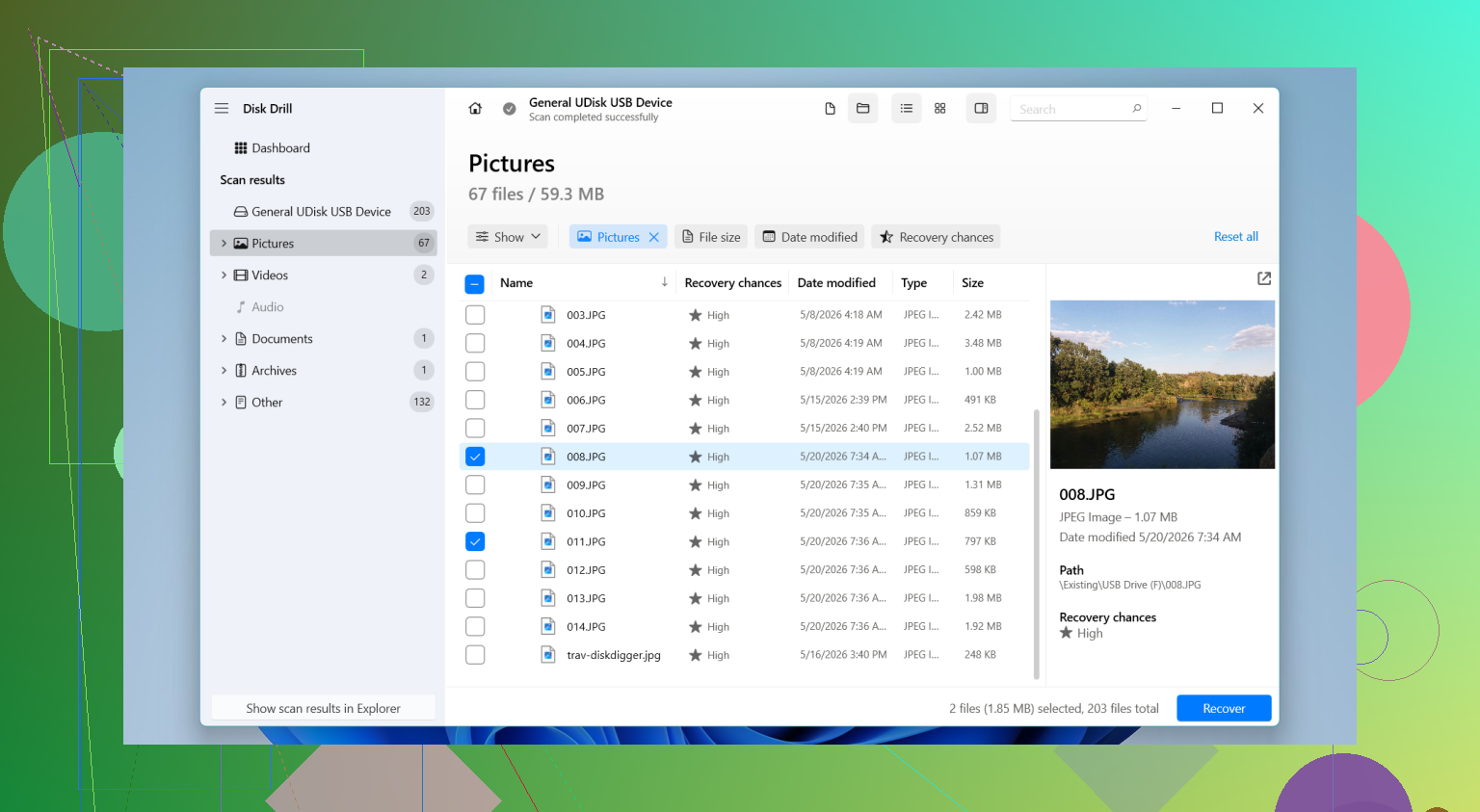Viewport: 1480px width, 812px height.
Task: Select the Other category
Action: coord(323,403)
